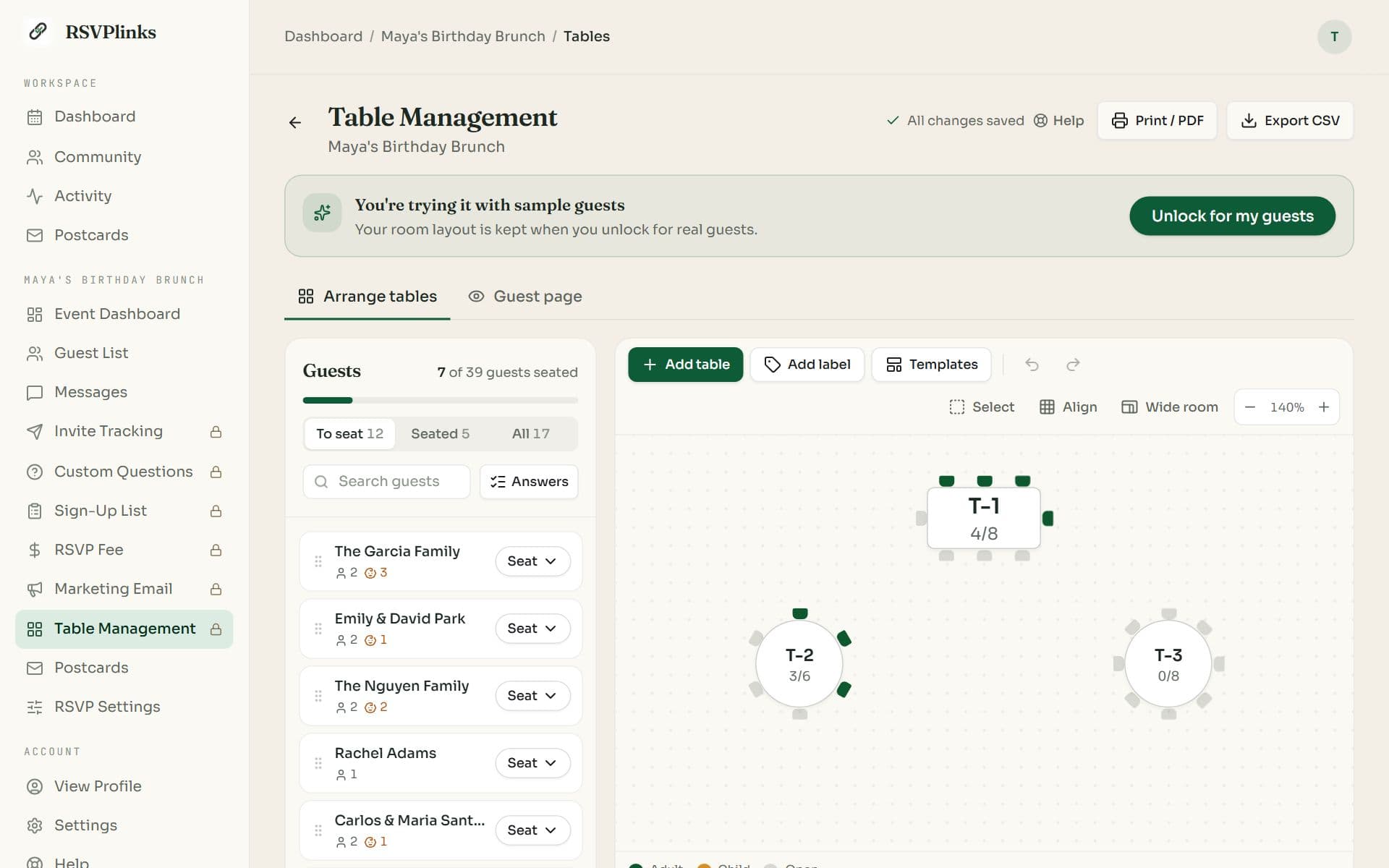
Task: Click Add label button
Action: (807, 365)
